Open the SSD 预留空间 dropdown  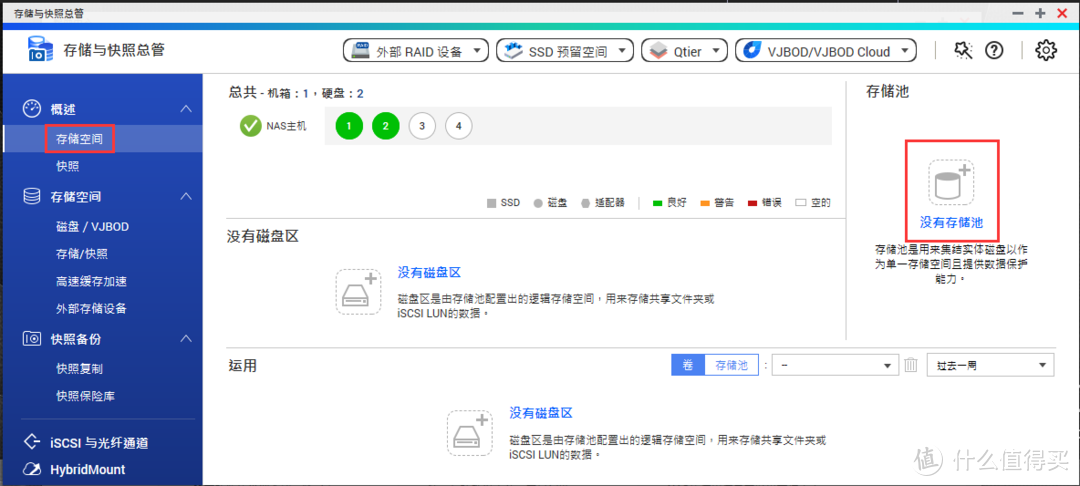[x=564, y=51]
